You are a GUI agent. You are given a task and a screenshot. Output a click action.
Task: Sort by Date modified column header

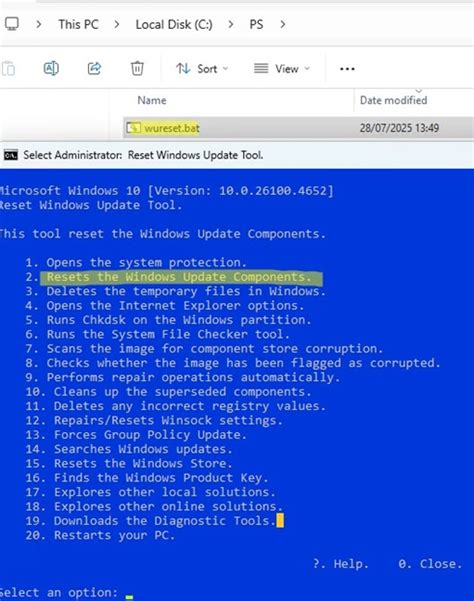[394, 100]
